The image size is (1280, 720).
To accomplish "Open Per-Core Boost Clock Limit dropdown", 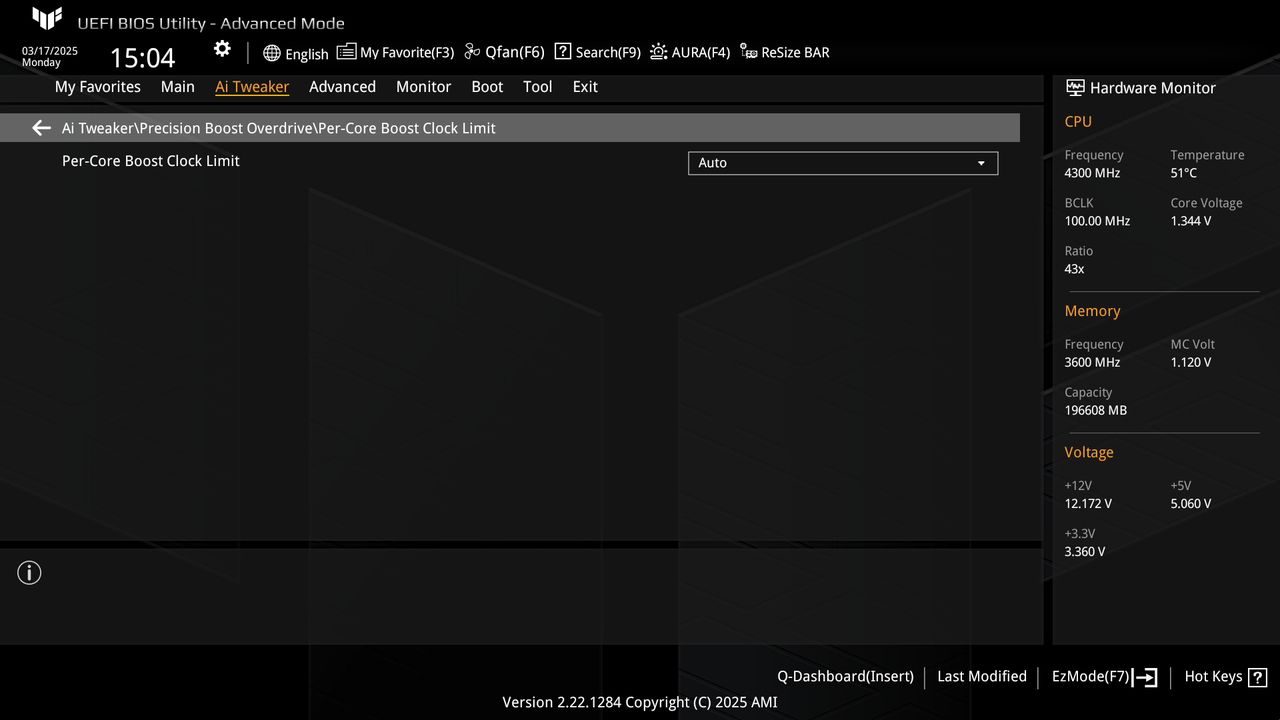I will [x=843, y=162].
